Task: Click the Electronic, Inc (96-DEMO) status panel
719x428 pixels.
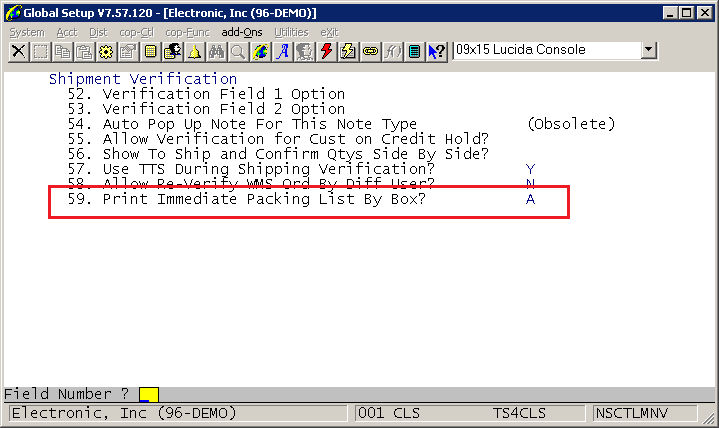Action: point(178,413)
